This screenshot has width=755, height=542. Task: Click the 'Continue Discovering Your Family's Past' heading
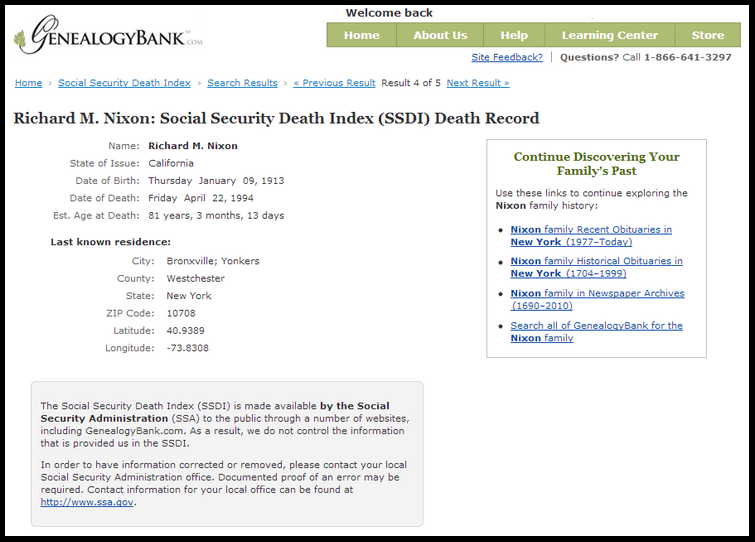pos(597,164)
